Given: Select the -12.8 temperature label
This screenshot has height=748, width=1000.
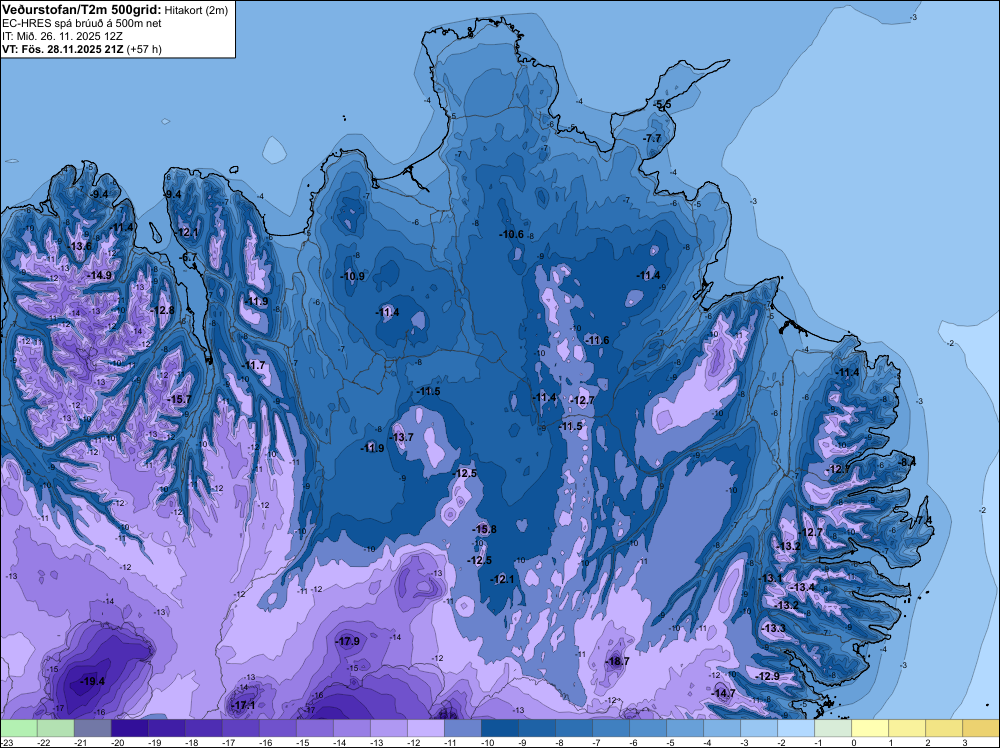Looking at the screenshot, I should [163, 310].
